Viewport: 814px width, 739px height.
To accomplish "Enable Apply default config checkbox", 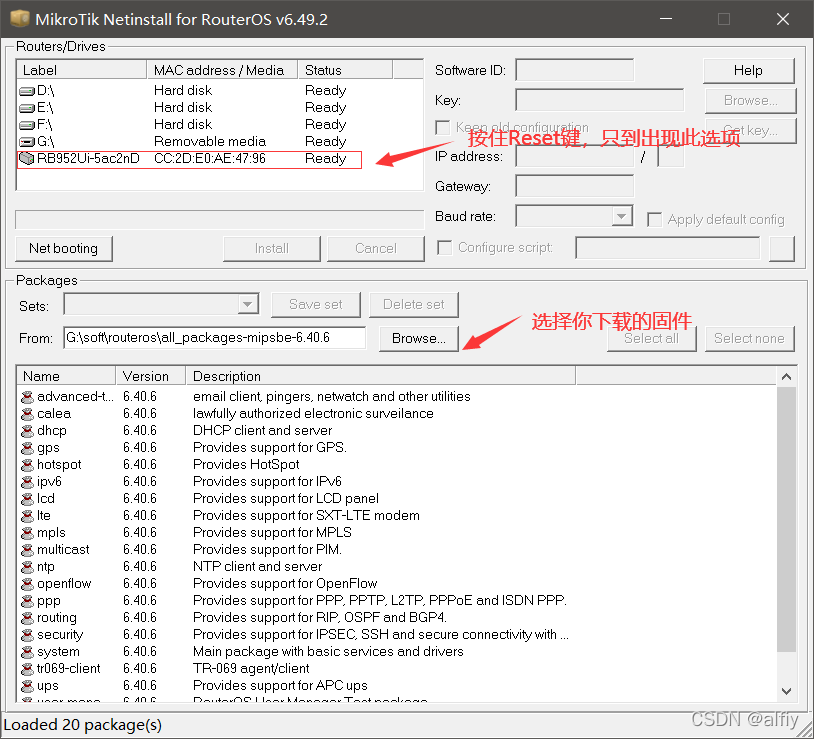I will click(x=655, y=220).
